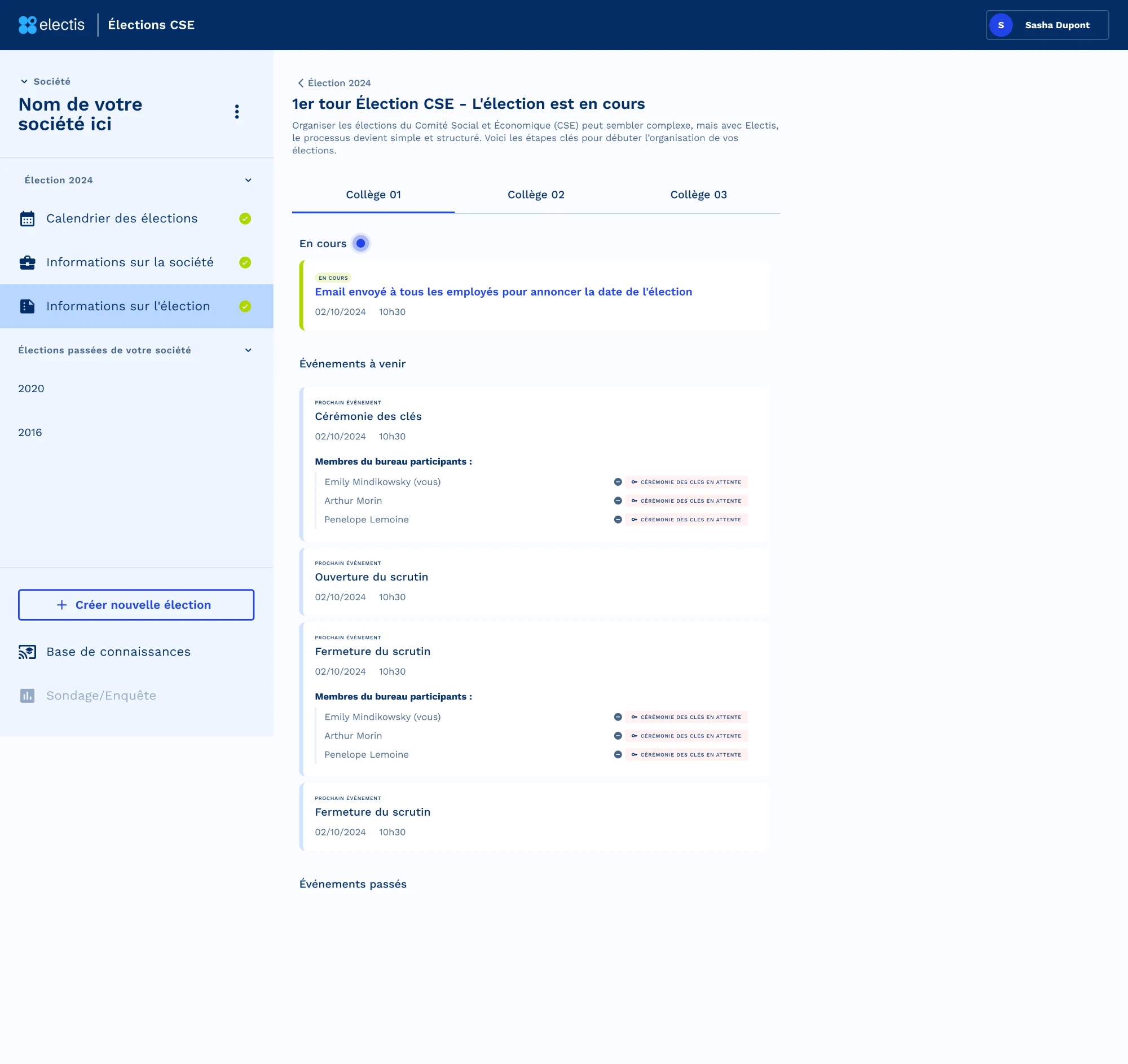Click status badge for Penelope Lemoine in Cérémonie des clés
The image size is (1128, 1064).
(x=686, y=519)
